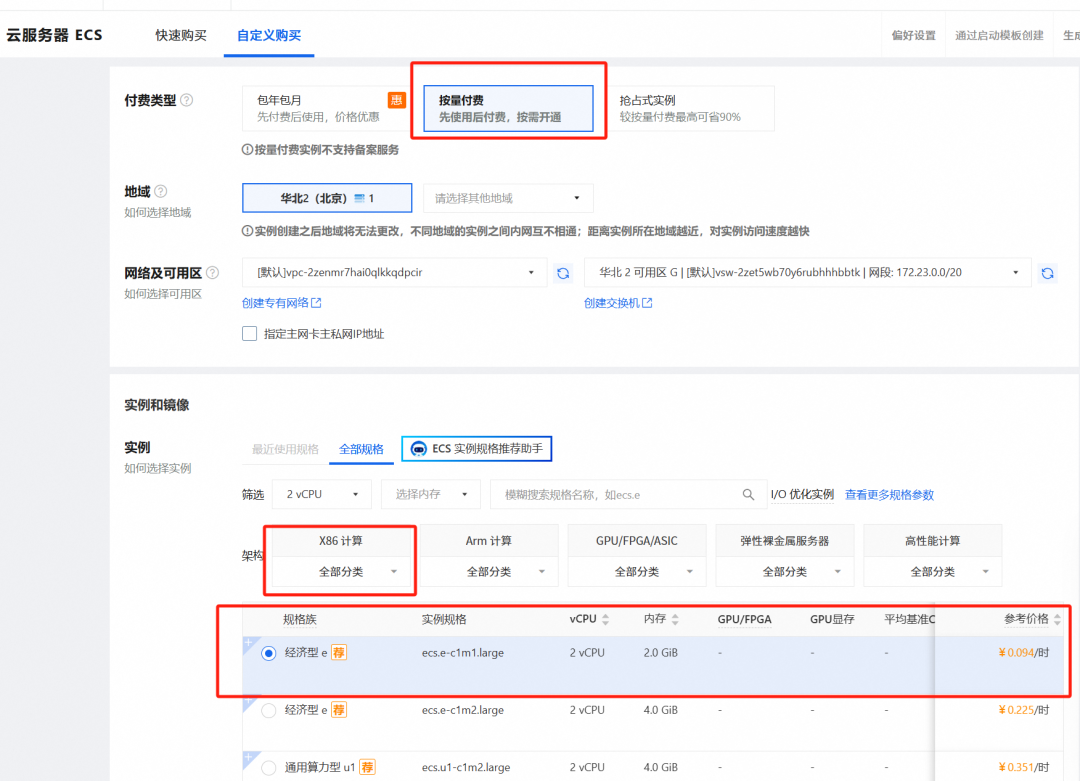The width and height of the screenshot is (1080, 781).
Task: Choose 包年包月 billing type
Action: click(x=326, y=108)
